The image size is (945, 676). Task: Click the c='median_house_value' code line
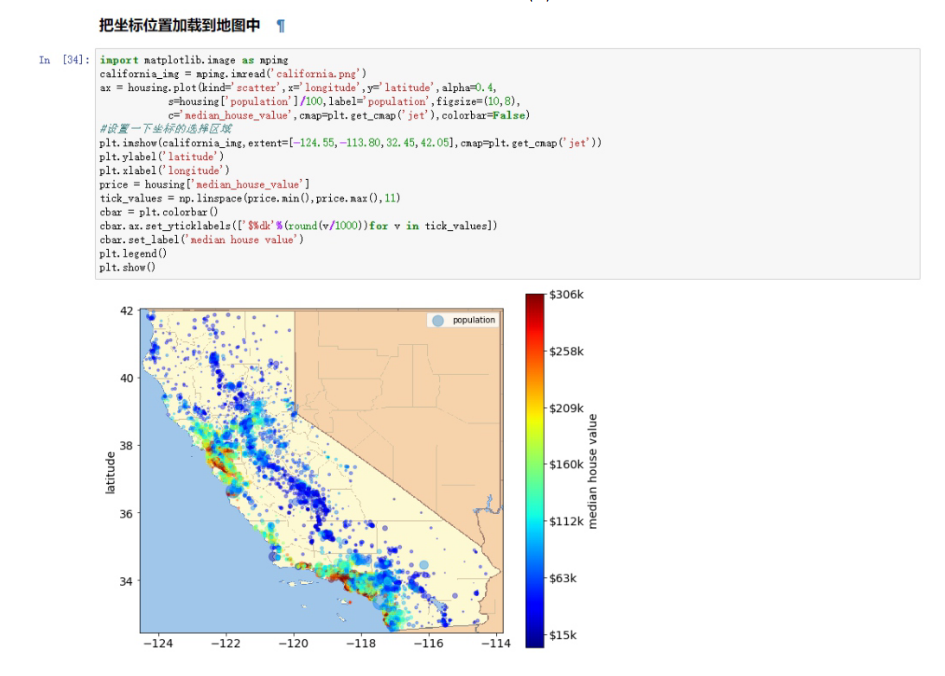coord(349,116)
